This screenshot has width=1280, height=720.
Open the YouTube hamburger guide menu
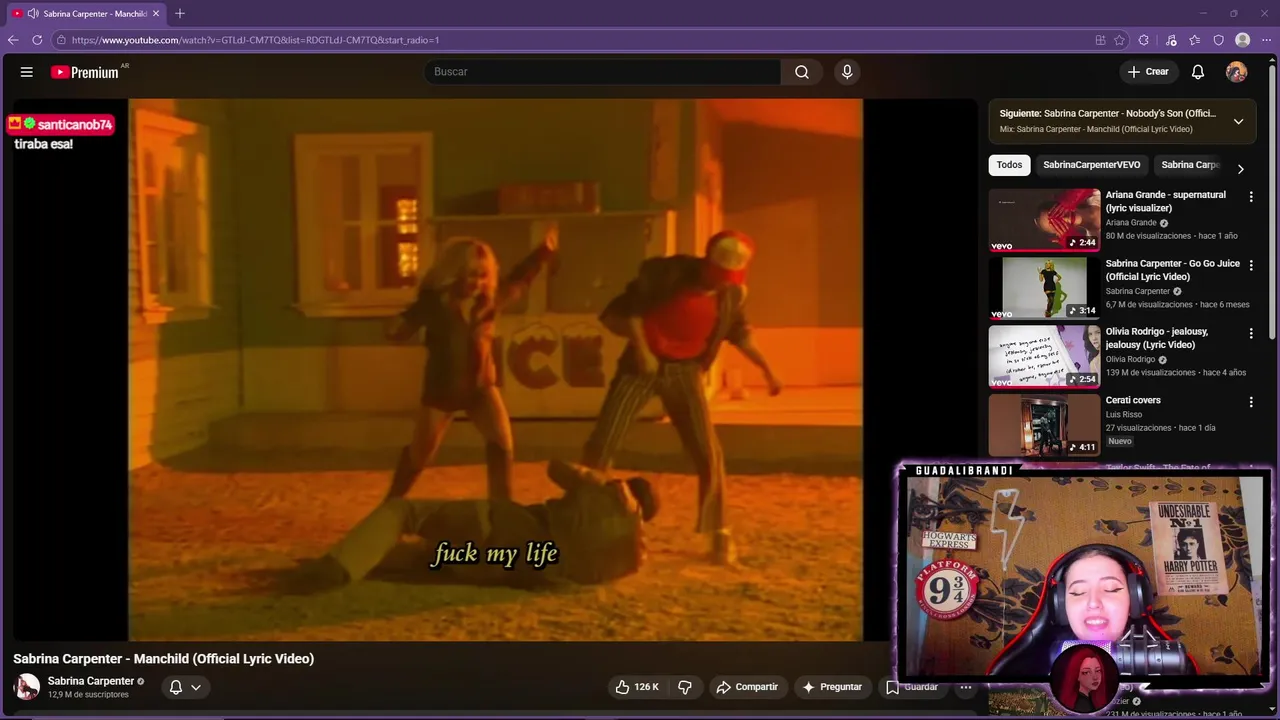coord(27,72)
